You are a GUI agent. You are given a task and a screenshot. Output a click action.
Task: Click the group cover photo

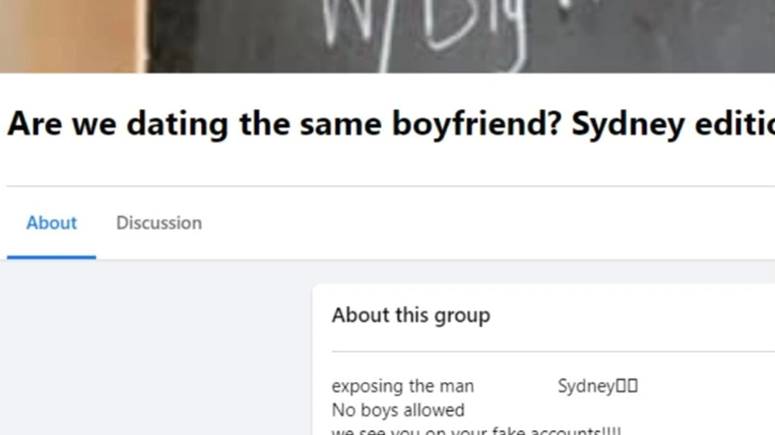(x=388, y=36)
